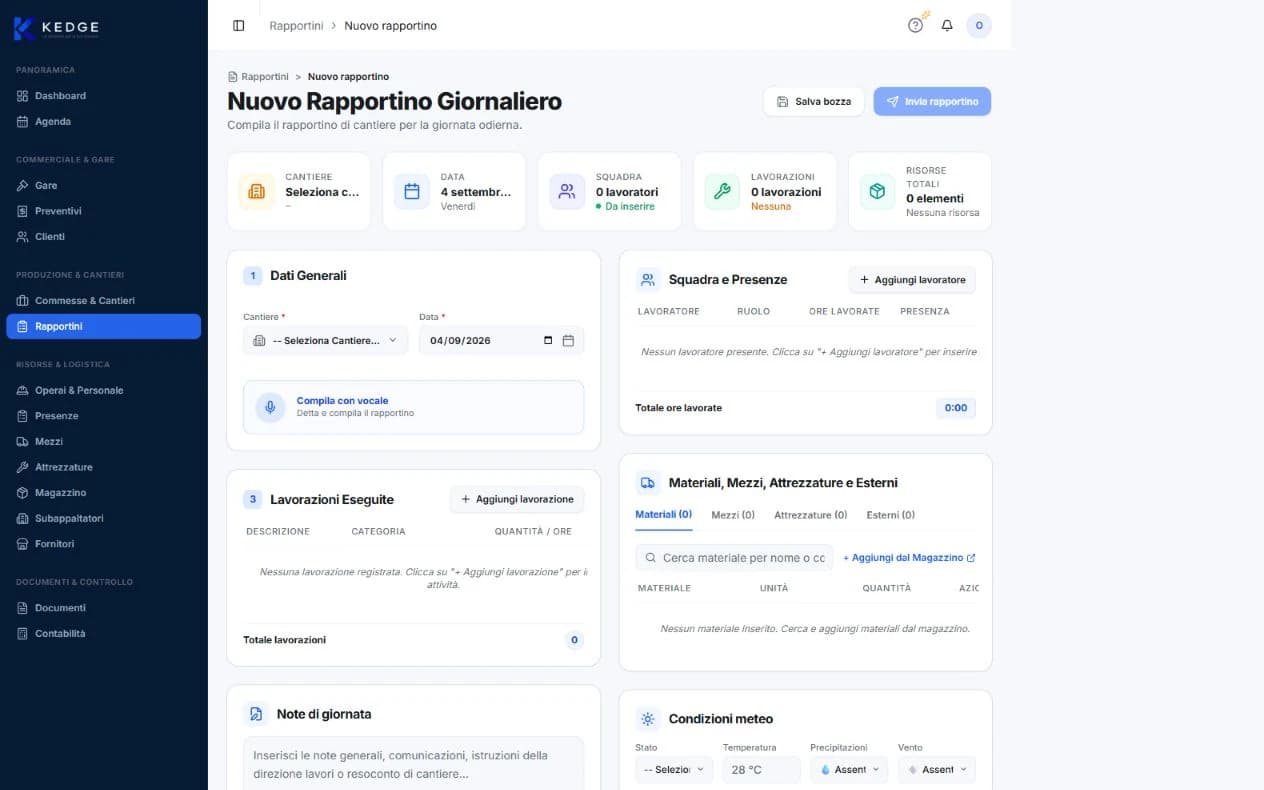Click the KEDGE logo

56,28
